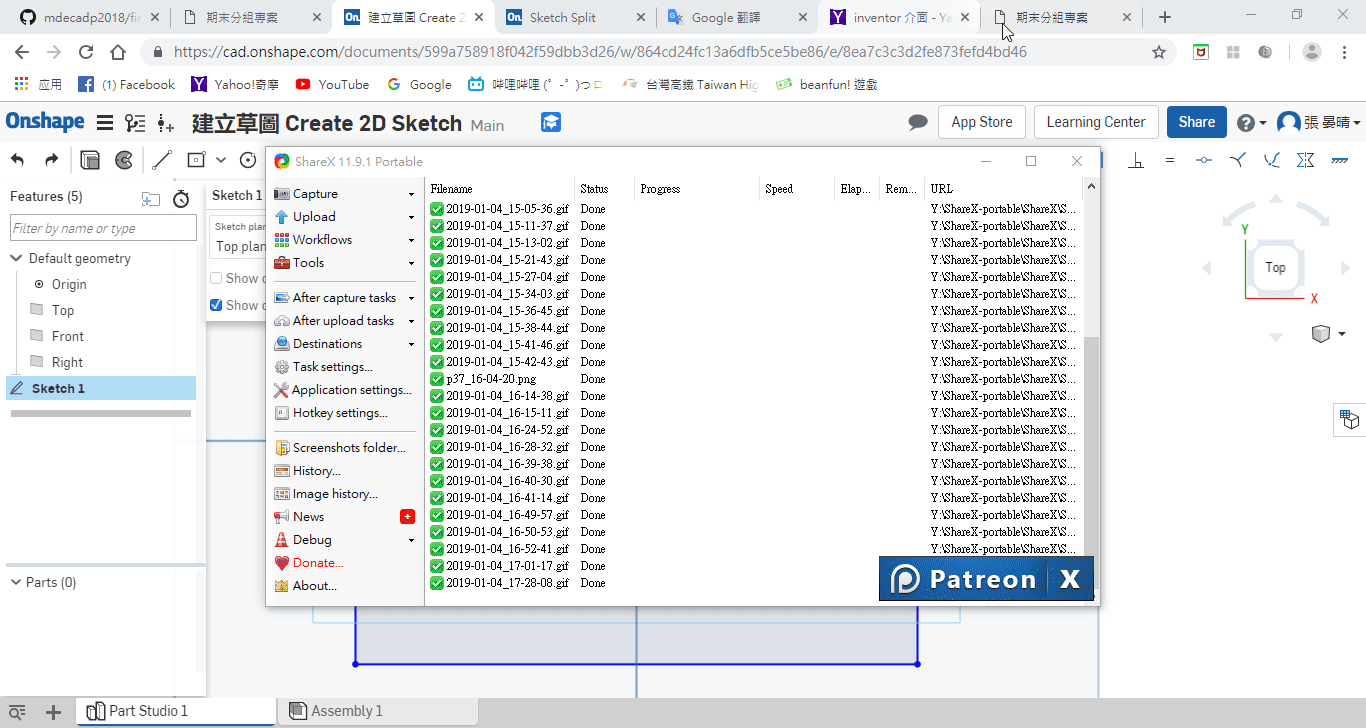
Task: Click the Patreon banner in ShareX
Action: point(986,578)
